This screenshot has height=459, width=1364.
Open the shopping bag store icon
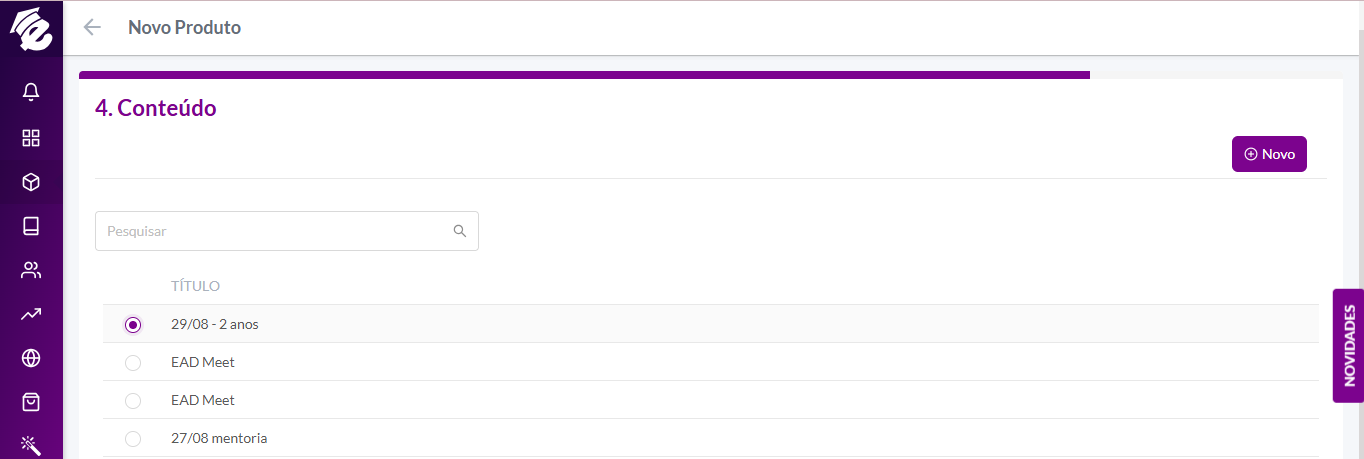pos(31,402)
